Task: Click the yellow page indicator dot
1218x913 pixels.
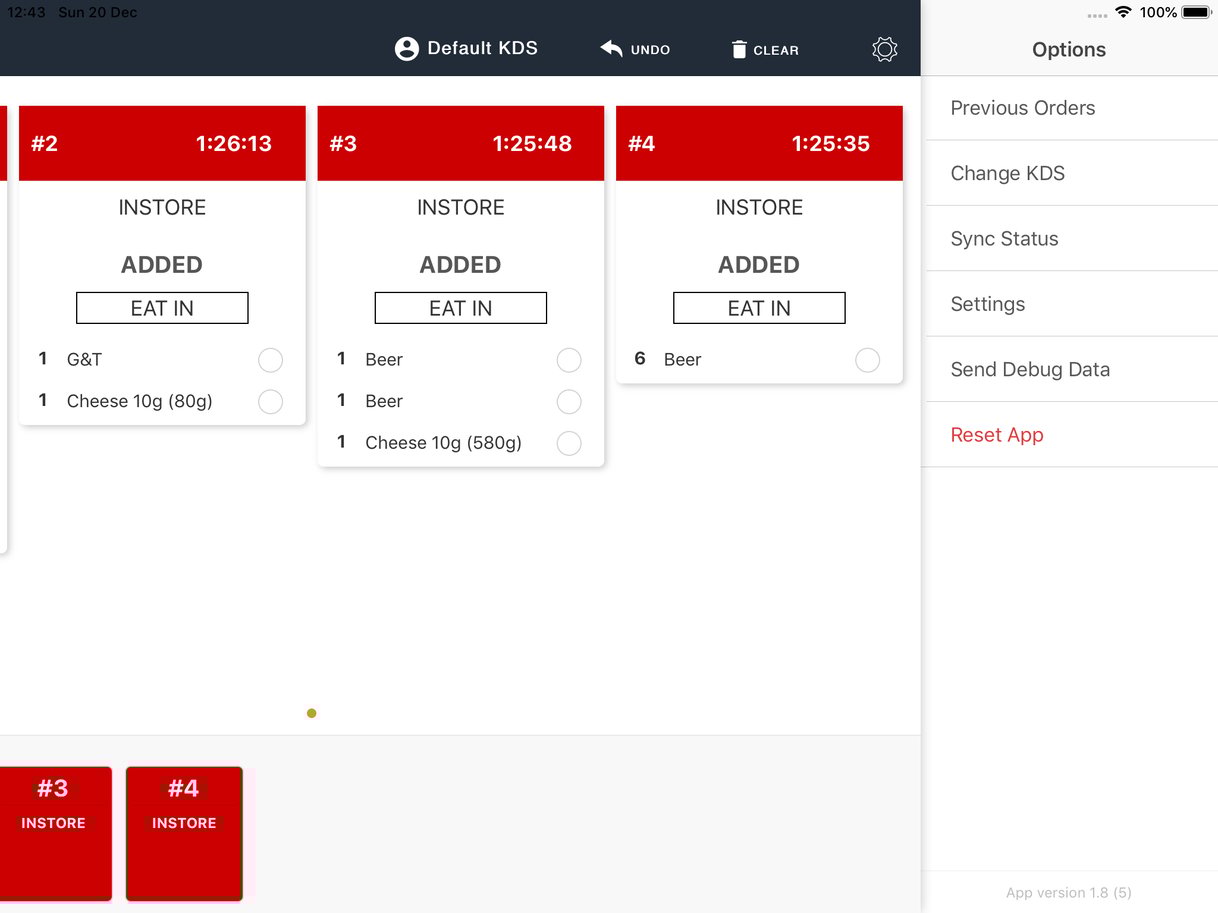Action: point(311,713)
